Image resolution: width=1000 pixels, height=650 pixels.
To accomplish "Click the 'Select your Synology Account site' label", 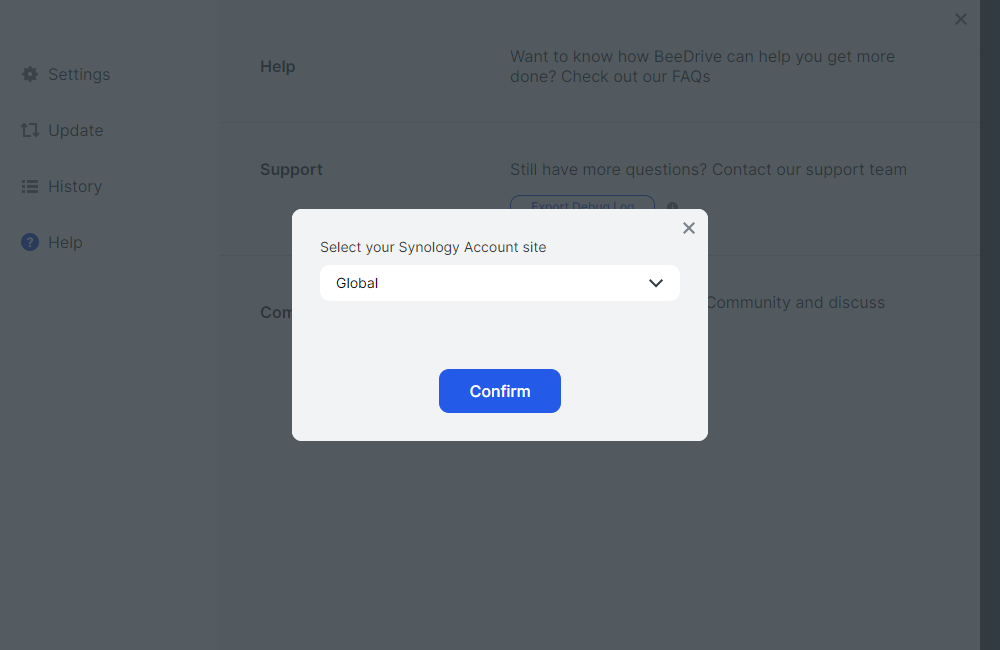I will coord(433,247).
